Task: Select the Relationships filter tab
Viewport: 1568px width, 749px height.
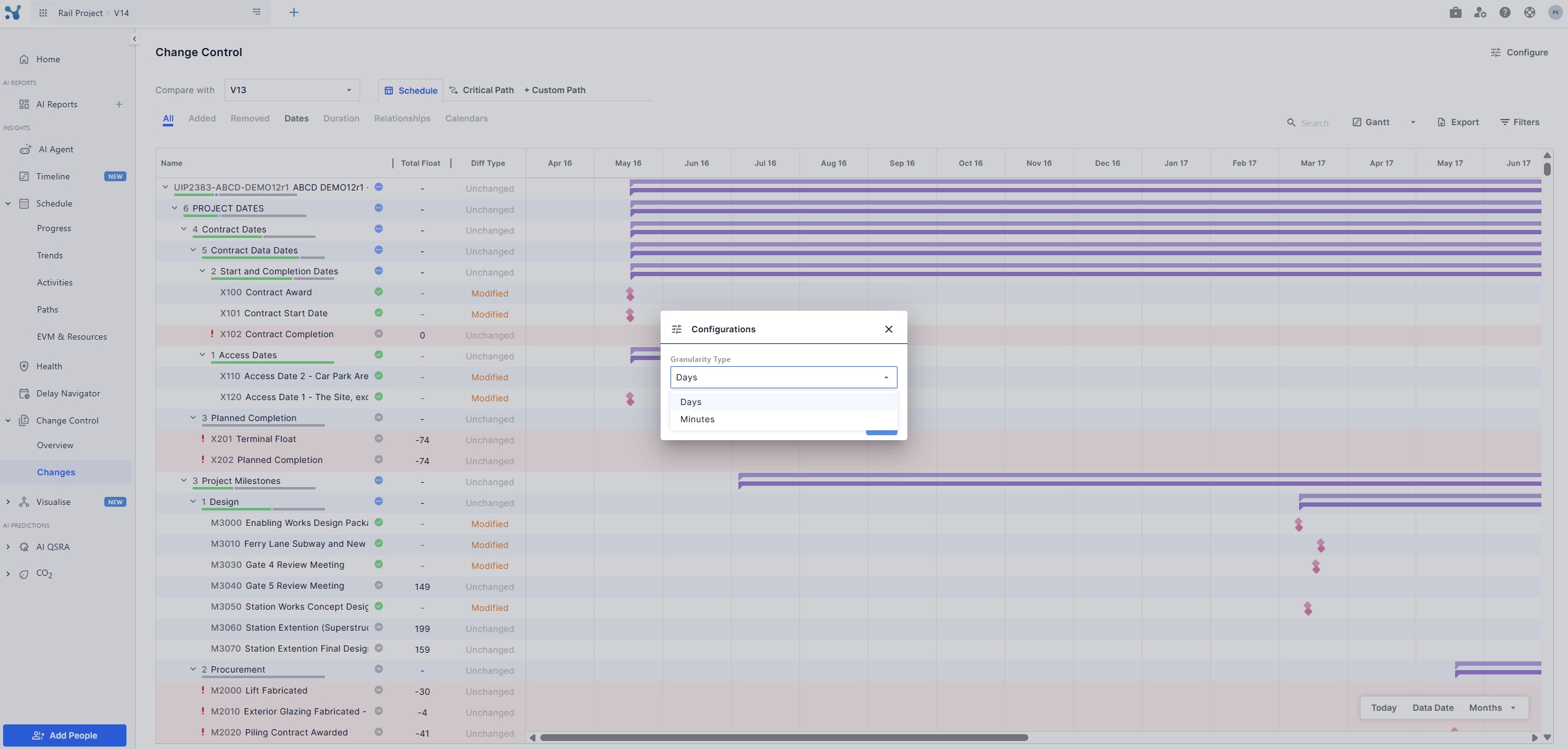Action: pyautogui.click(x=402, y=118)
